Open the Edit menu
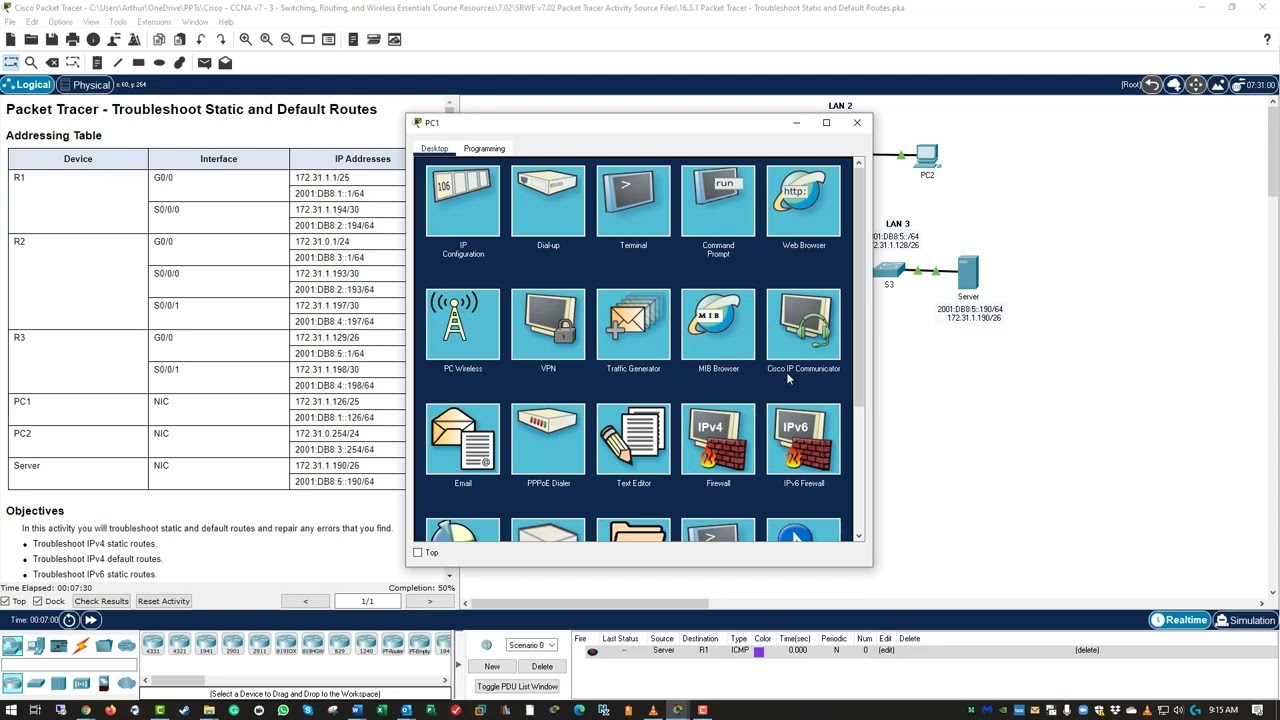The height and width of the screenshot is (720, 1280). pyautogui.click(x=32, y=22)
